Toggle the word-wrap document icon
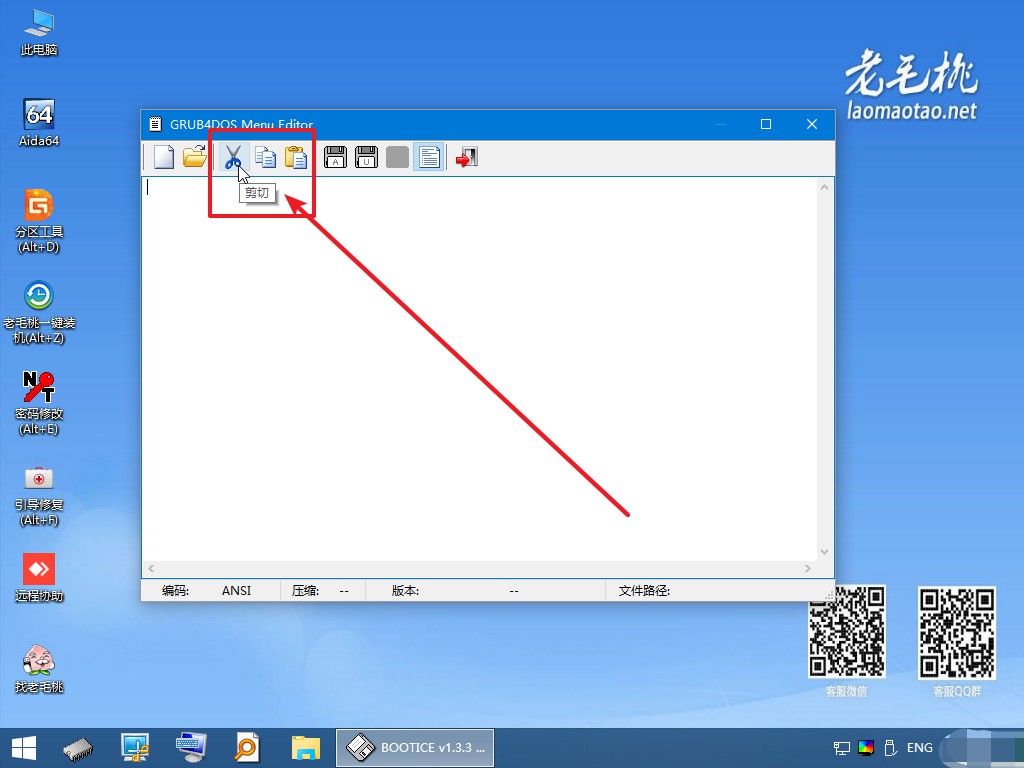Viewport: 1024px width, 768px height. 429,157
